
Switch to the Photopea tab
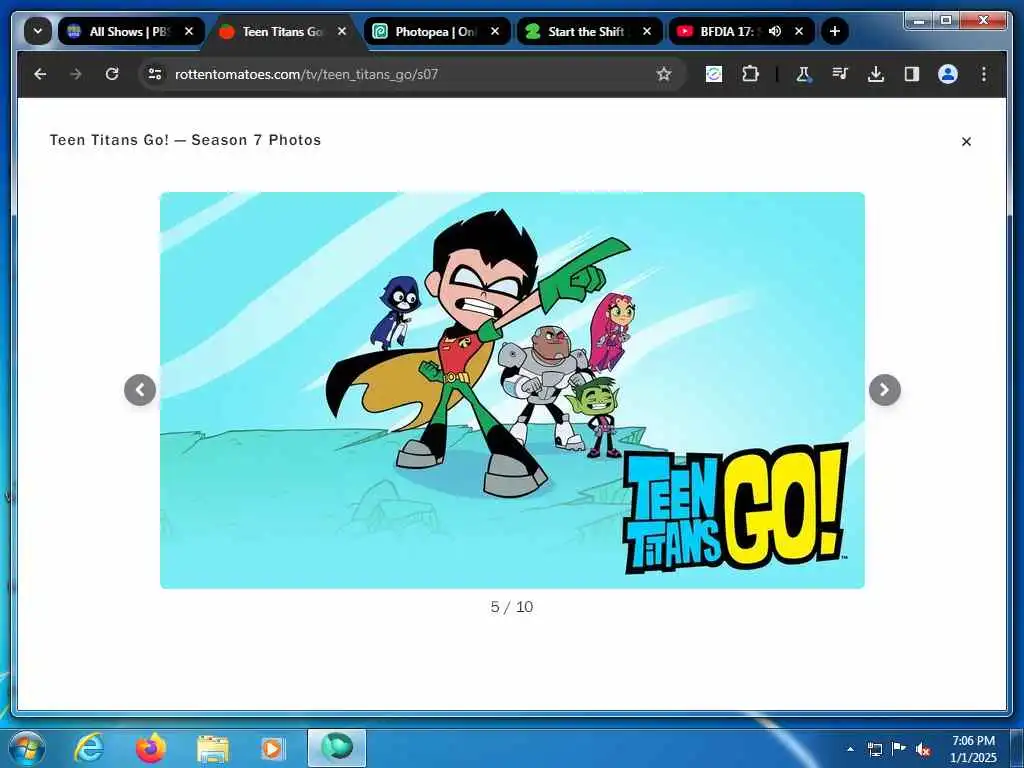(436, 31)
